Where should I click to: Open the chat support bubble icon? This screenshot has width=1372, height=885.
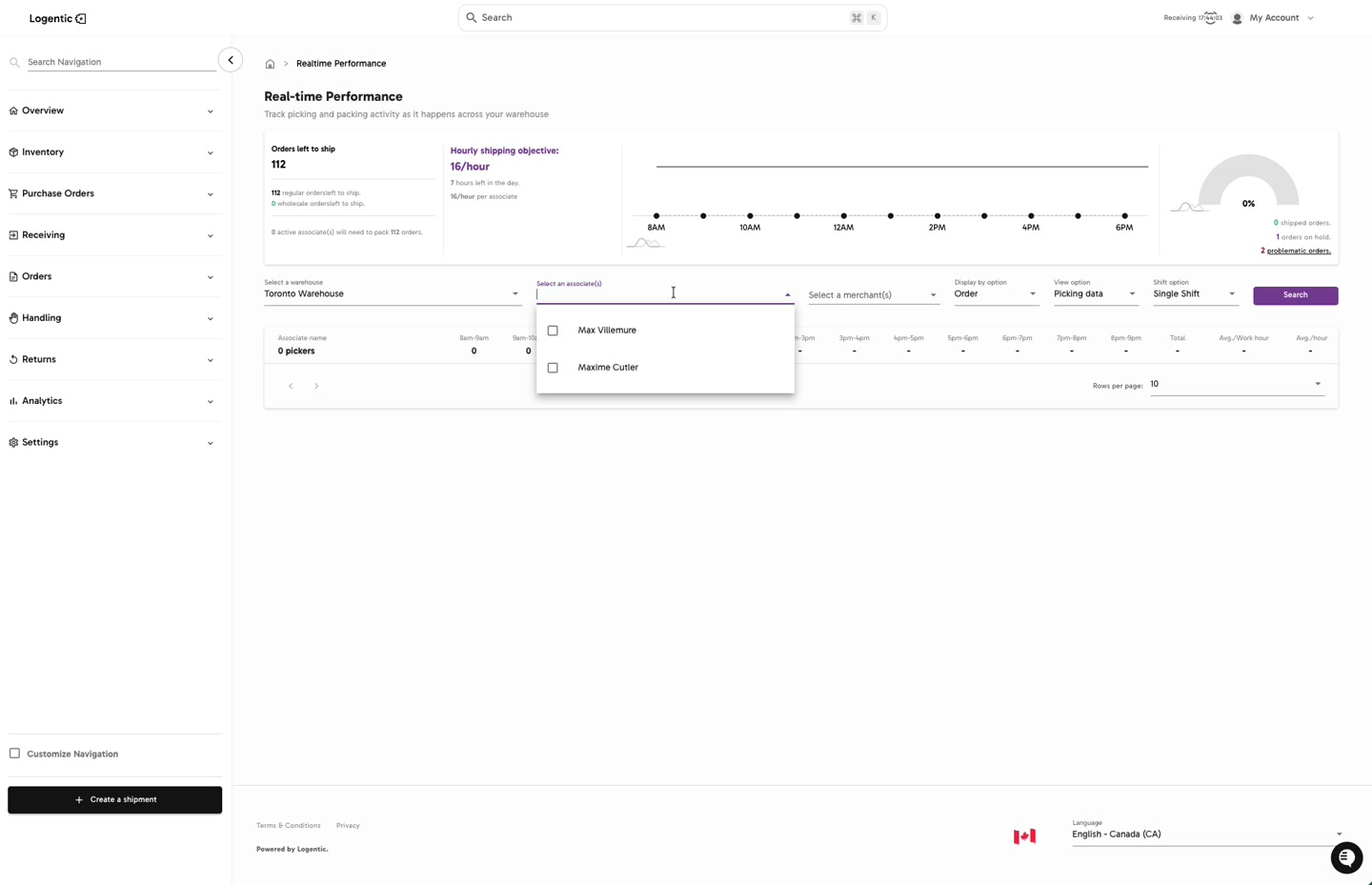click(1346, 858)
